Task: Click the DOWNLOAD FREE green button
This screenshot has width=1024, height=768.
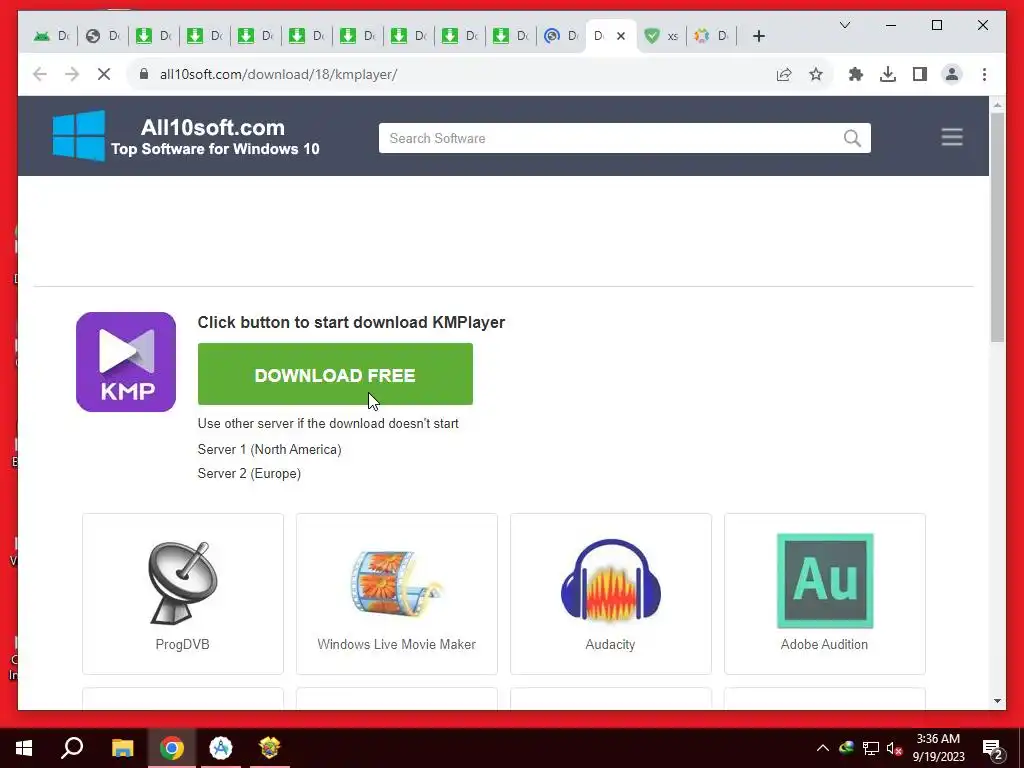Action: (335, 374)
